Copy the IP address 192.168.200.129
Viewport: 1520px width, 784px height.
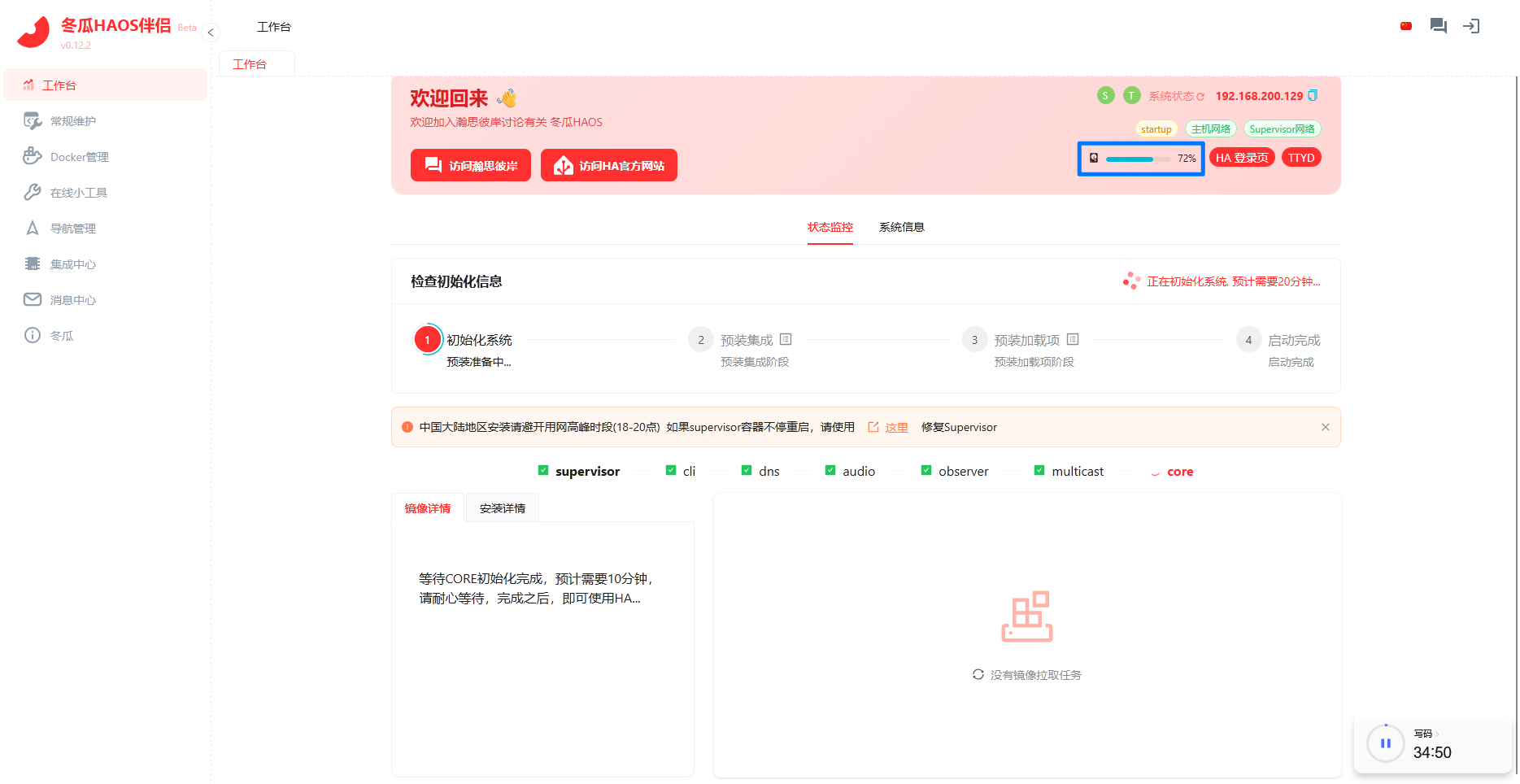1312,96
